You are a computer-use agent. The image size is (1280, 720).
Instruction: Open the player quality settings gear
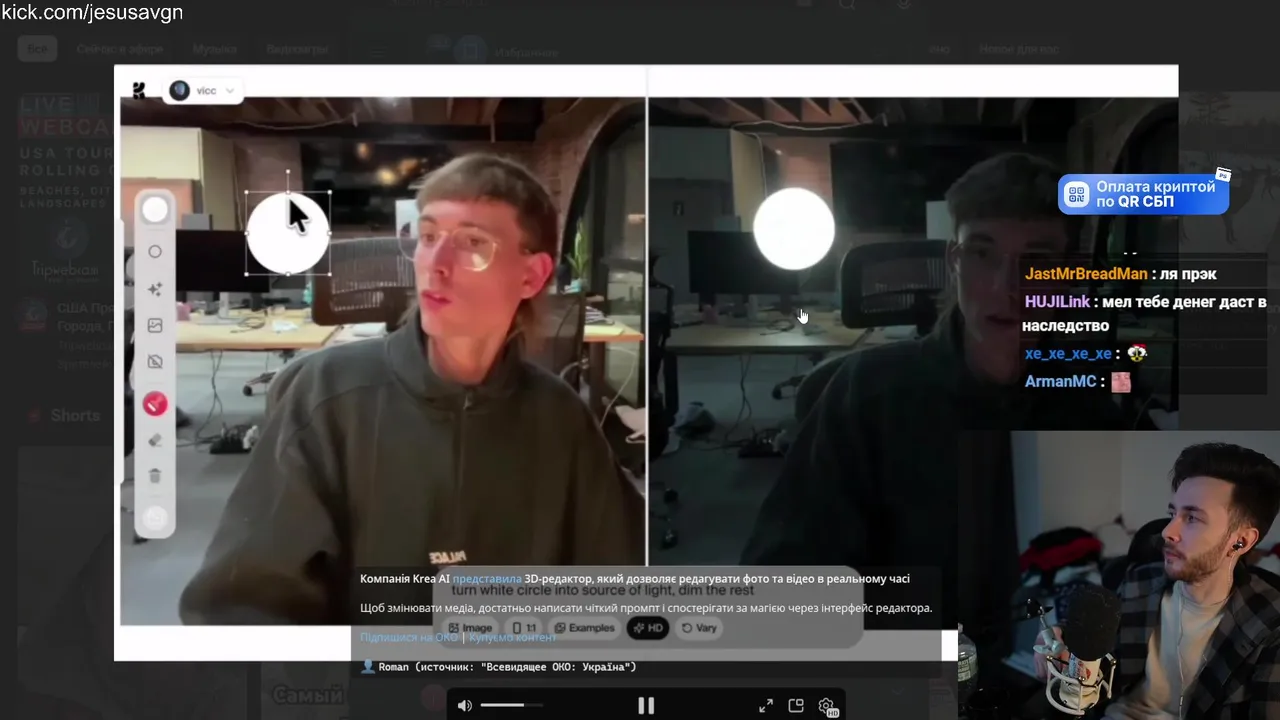[827, 706]
